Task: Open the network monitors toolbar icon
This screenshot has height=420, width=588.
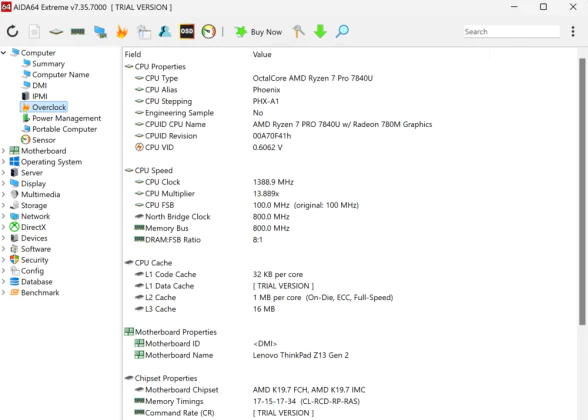Action: (100, 32)
